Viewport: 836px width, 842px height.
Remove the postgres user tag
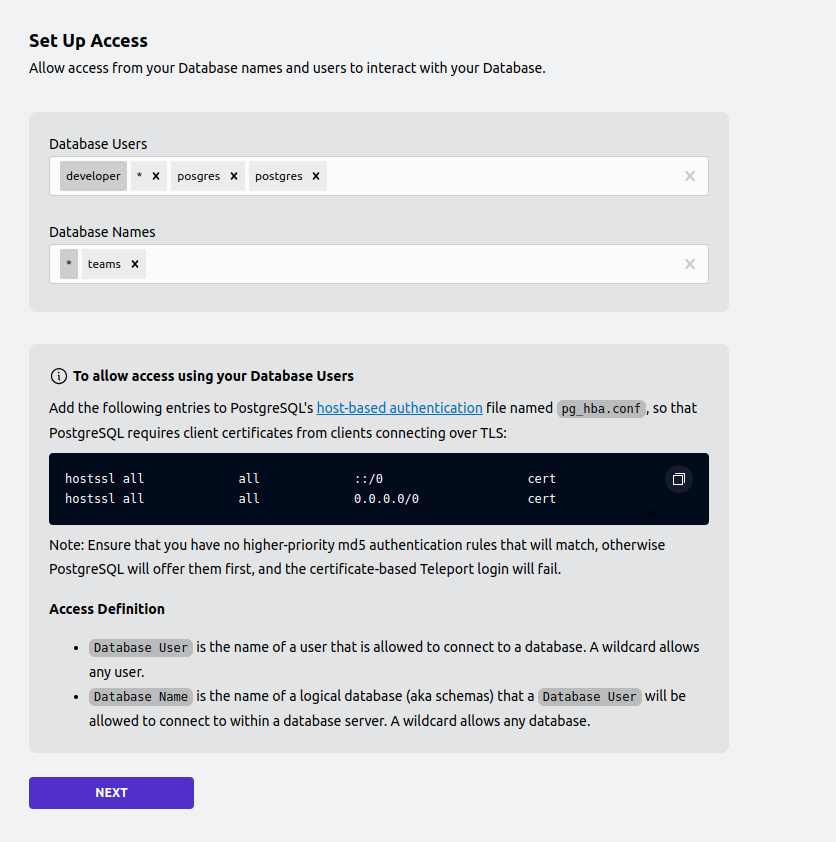[316, 176]
